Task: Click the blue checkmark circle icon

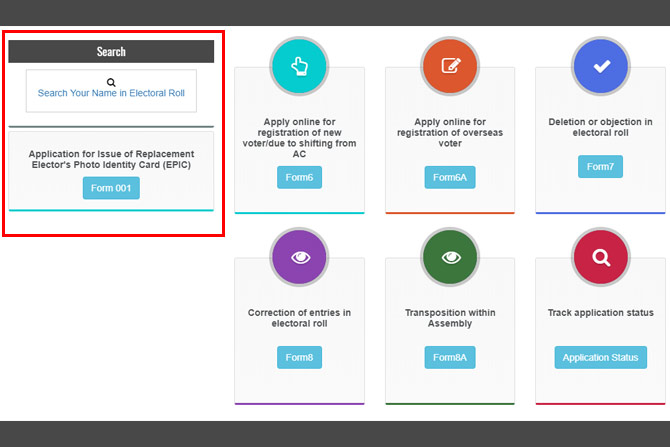Action: [x=600, y=66]
